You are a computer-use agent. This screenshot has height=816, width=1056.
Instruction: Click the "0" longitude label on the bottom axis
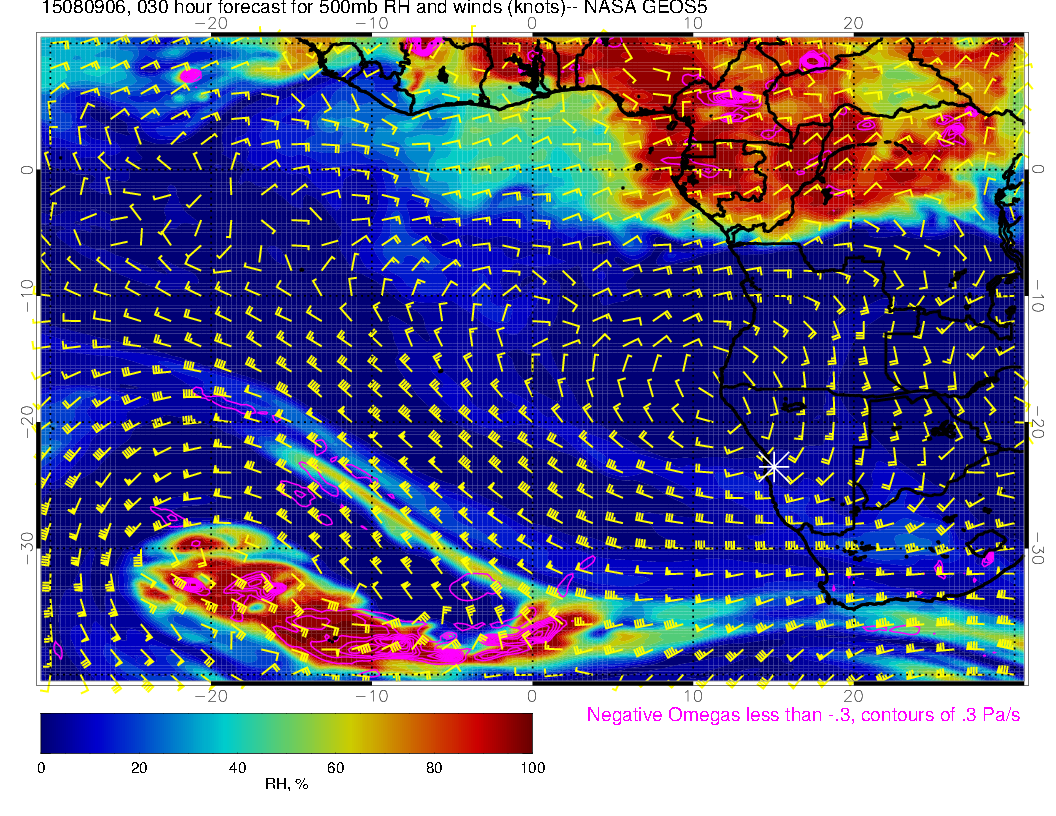tap(532, 694)
